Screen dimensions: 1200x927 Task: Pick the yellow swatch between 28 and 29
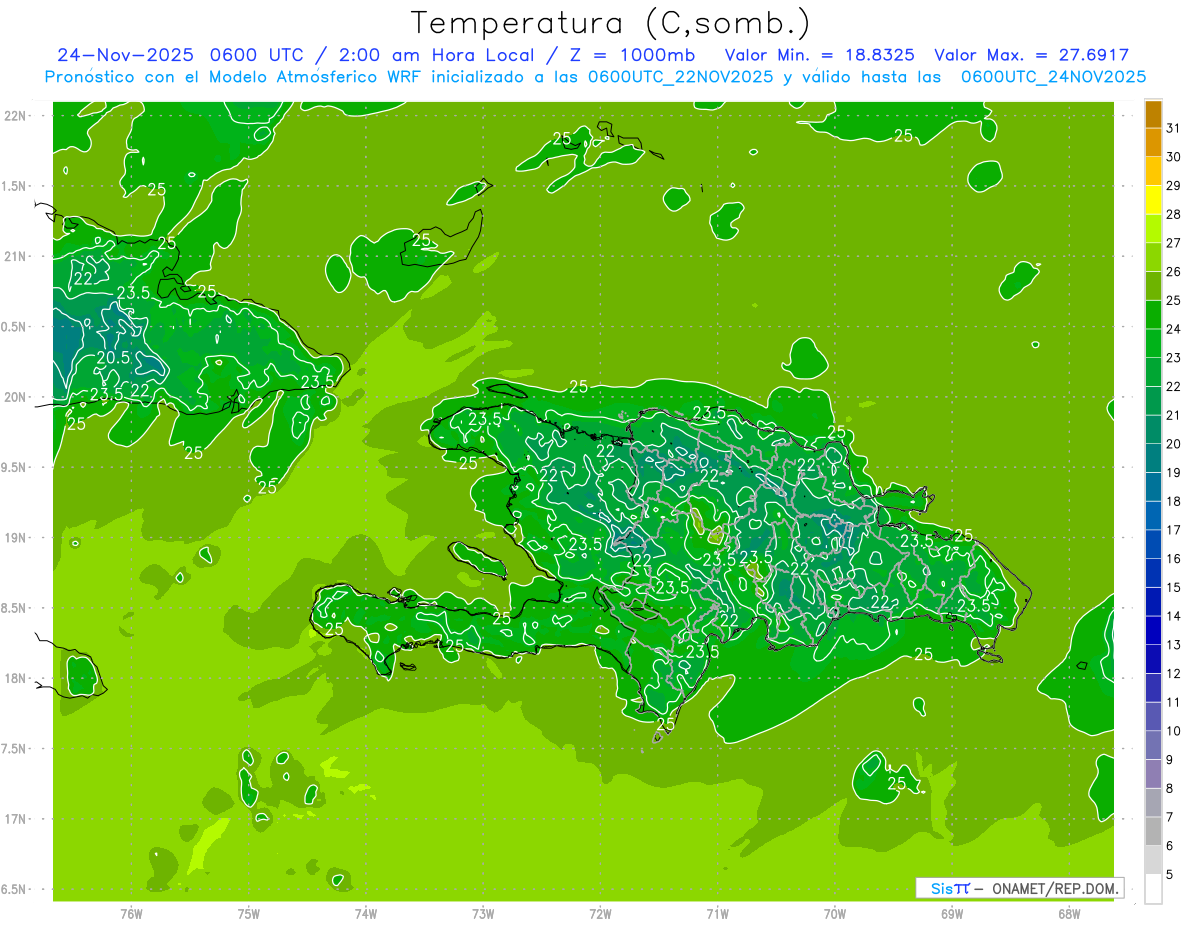[x=1153, y=200]
